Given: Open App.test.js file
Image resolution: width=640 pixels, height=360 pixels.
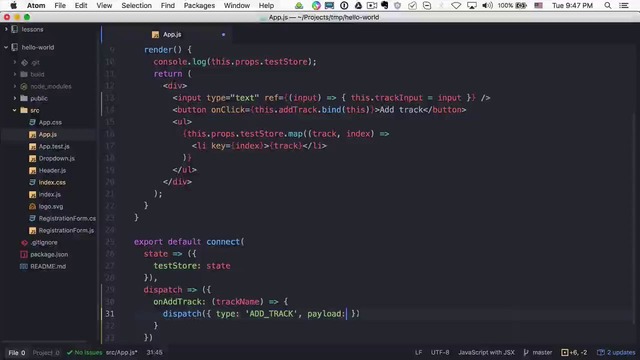Looking at the screenshot, I should (x=54, y=146).
